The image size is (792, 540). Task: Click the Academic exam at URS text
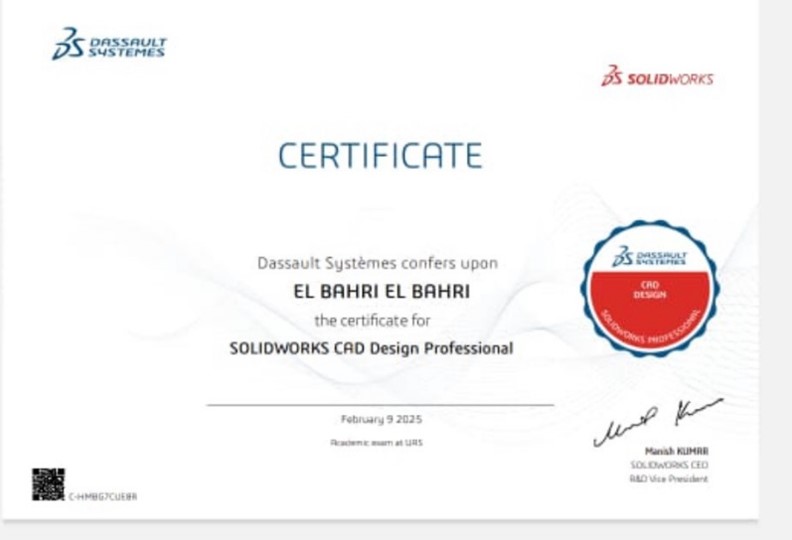[377, 442]
